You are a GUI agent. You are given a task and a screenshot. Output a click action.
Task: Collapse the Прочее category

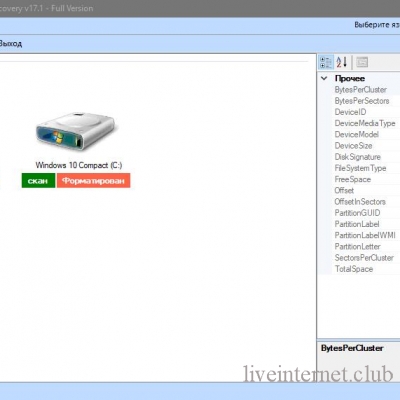click(x=324, y=79)
